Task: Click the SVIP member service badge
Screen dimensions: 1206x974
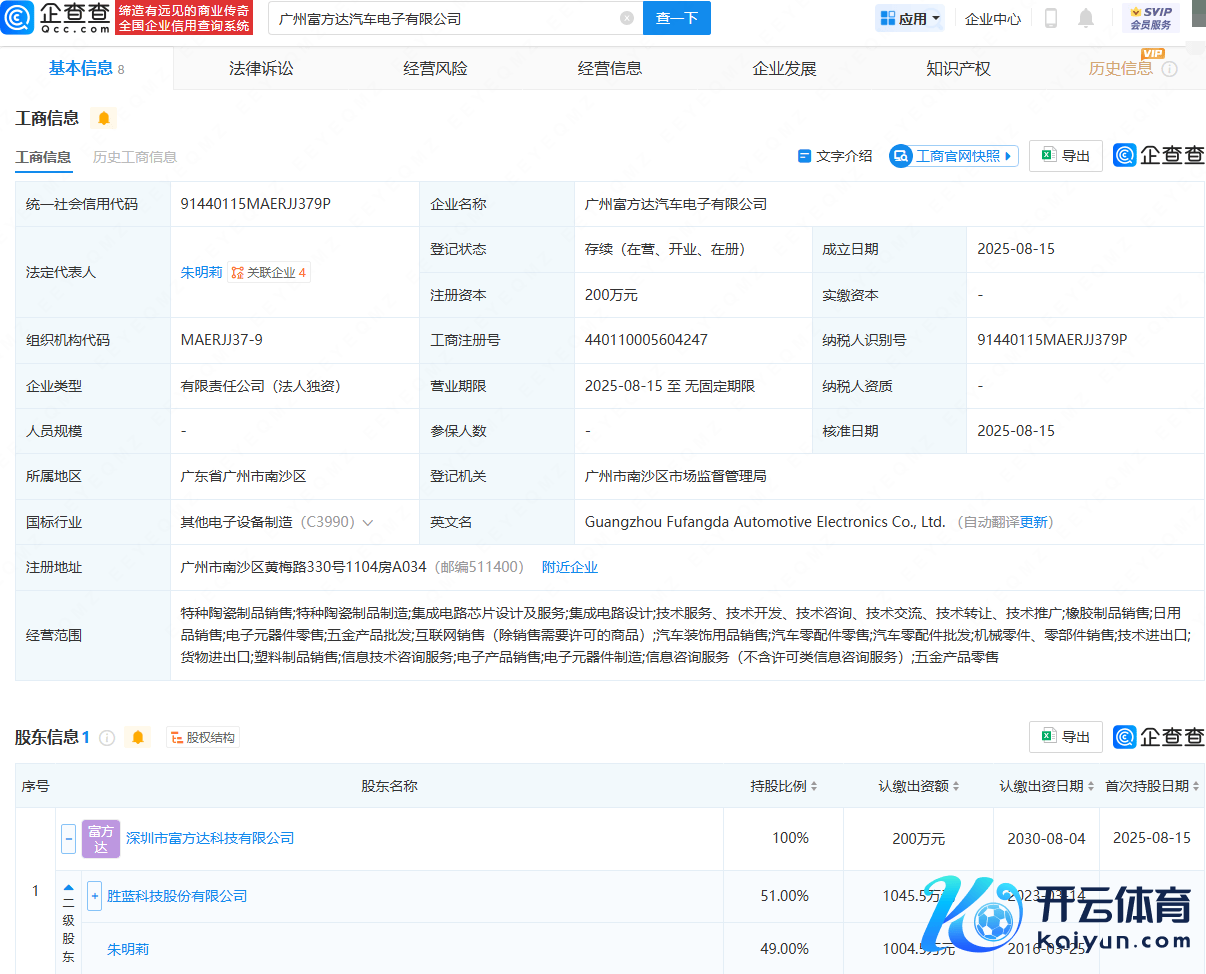Action: tap(1150, 18)
